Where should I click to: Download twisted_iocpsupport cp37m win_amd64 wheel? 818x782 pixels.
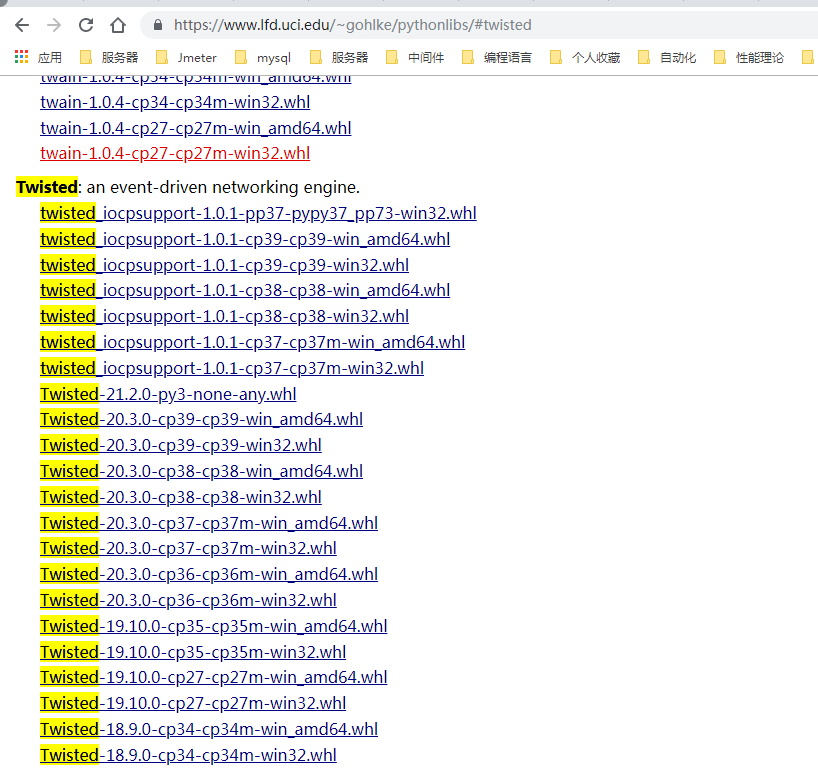(x=252, y=342)
